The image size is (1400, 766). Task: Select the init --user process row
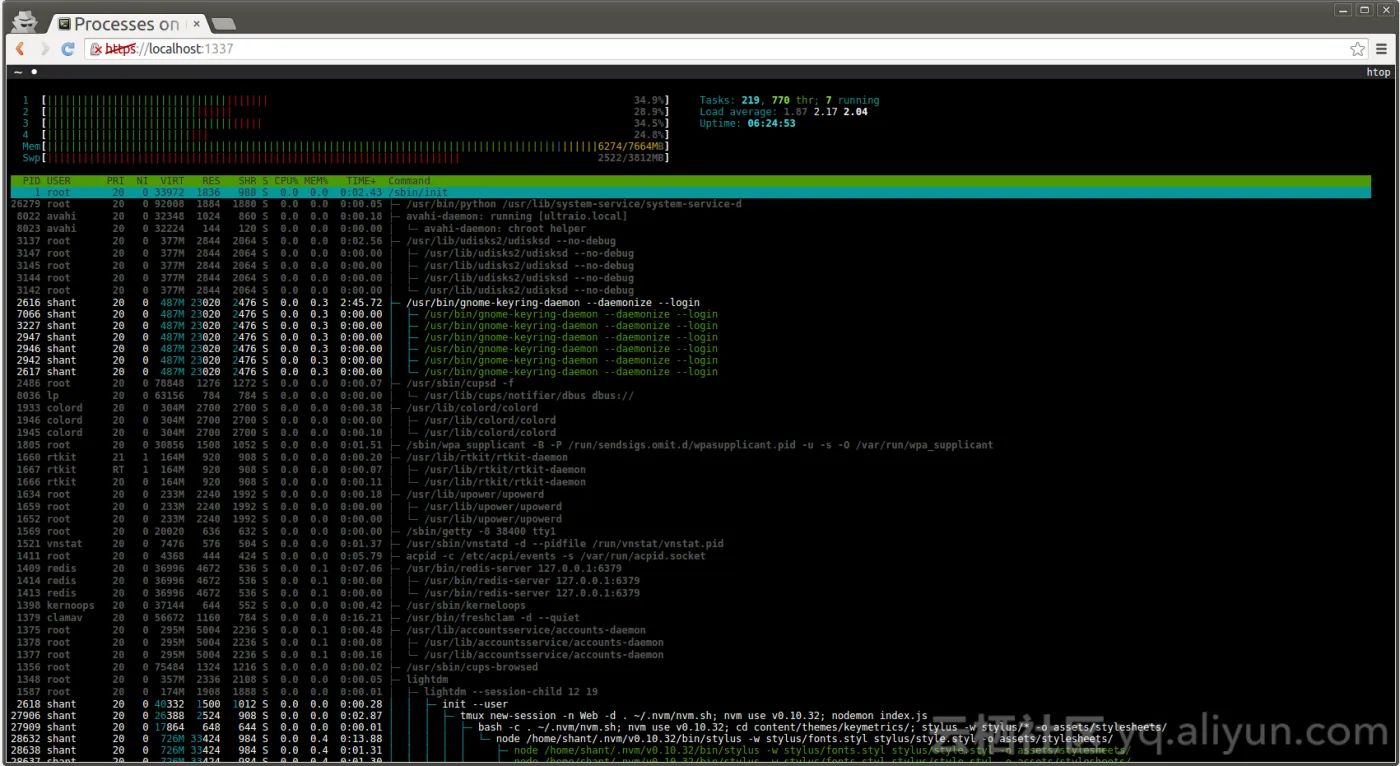[690, 704]
